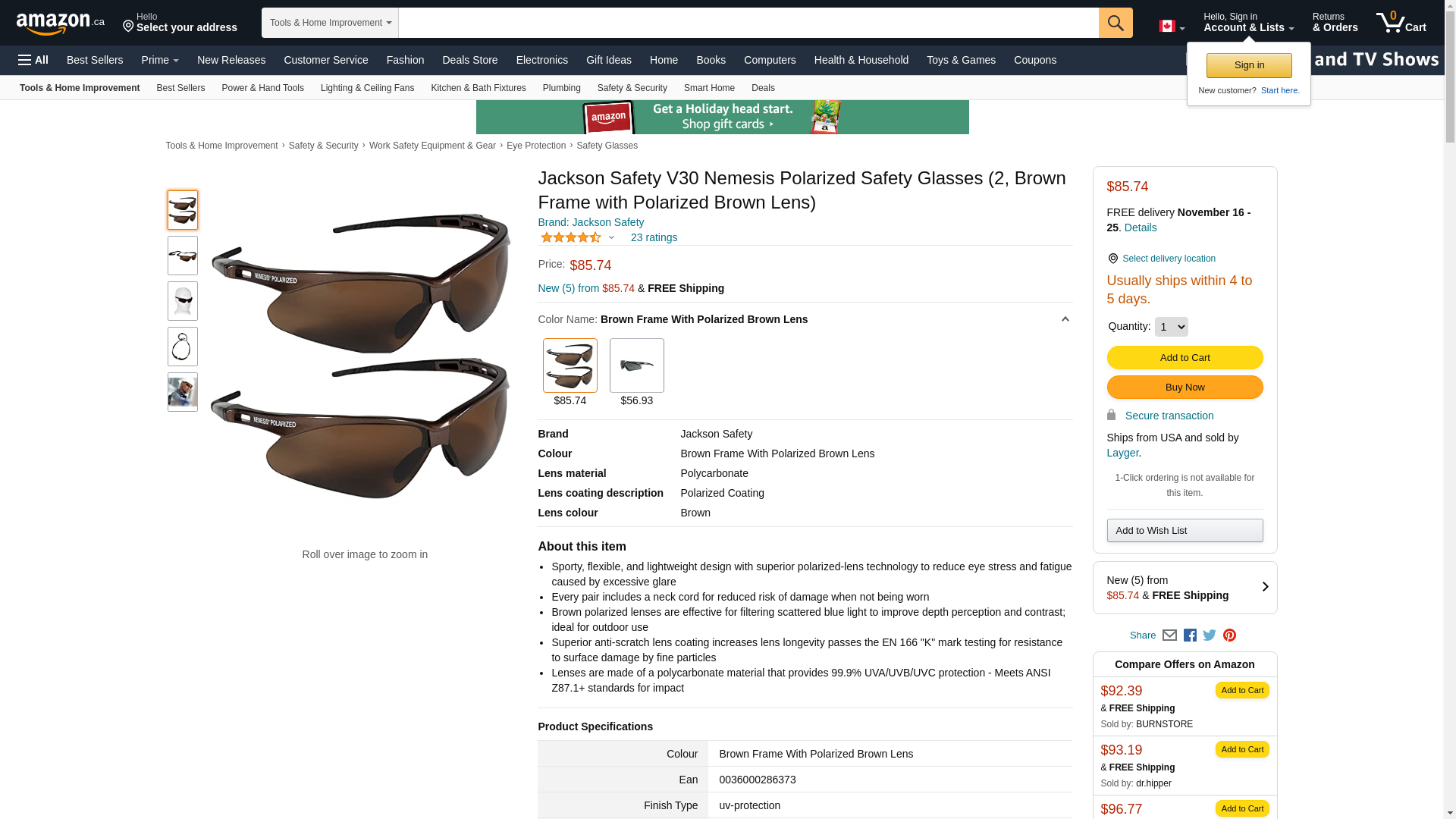The image size is (1456, 819).
Task: Open the shopping cart icon
Action: [x=1401, y=22]
